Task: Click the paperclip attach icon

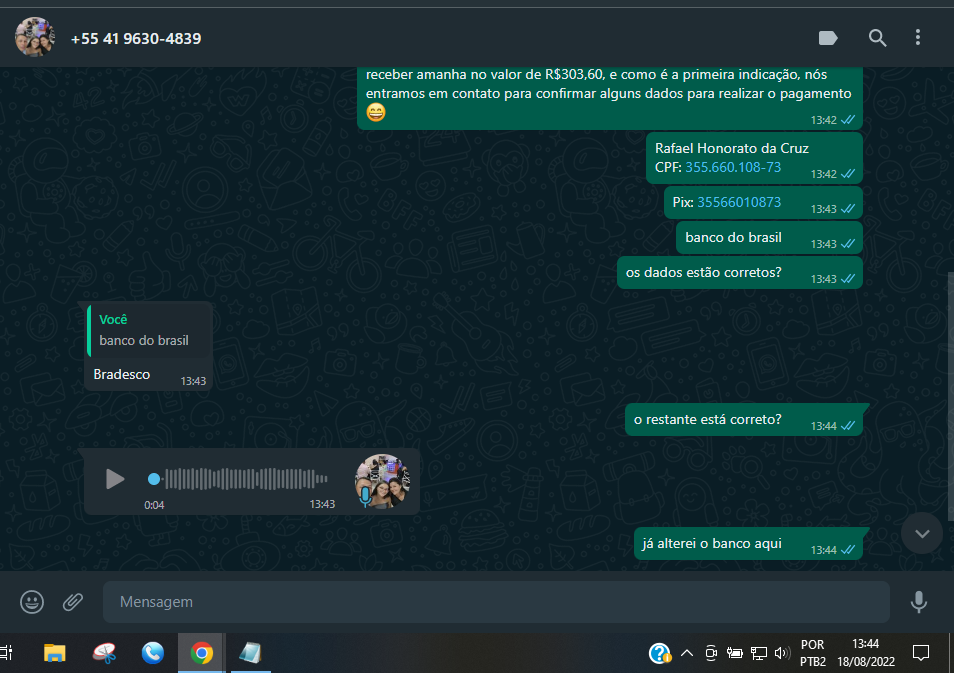Action: click(73, 602)
